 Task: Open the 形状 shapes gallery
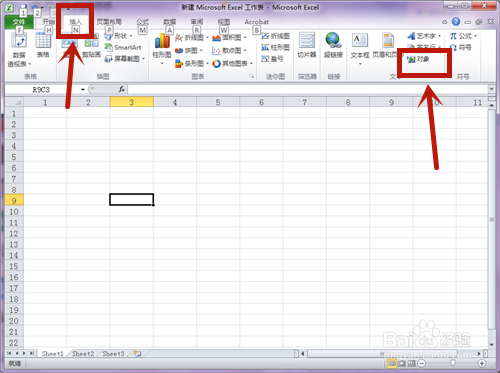coord(118,36)
